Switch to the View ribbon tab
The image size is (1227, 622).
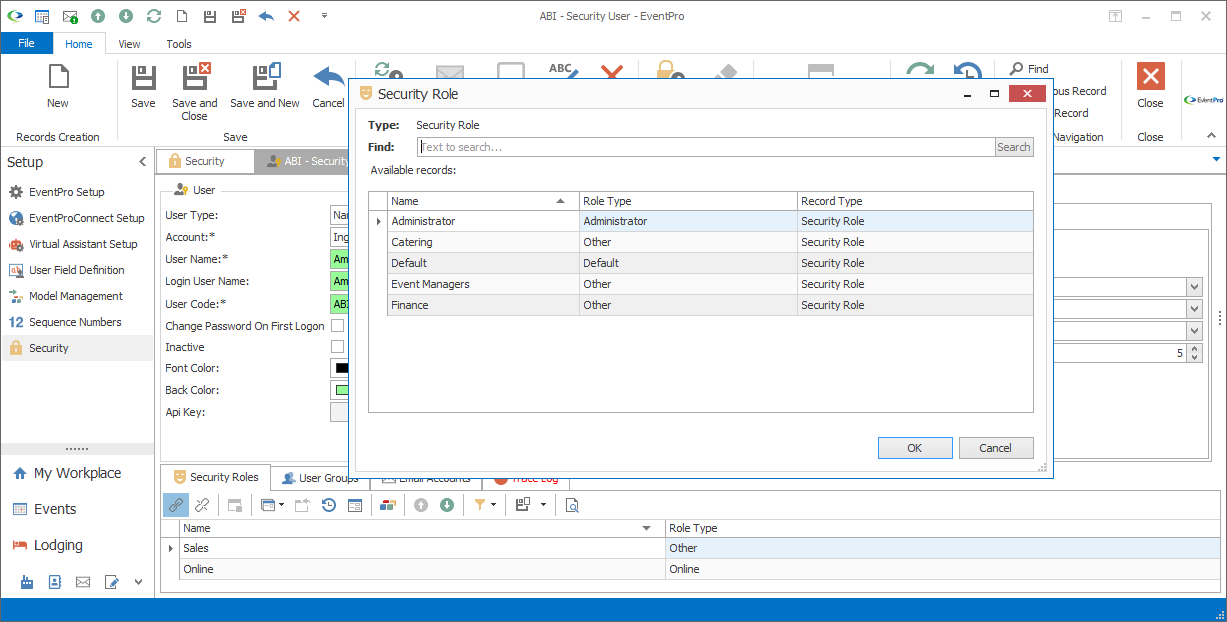coord(129,44)
